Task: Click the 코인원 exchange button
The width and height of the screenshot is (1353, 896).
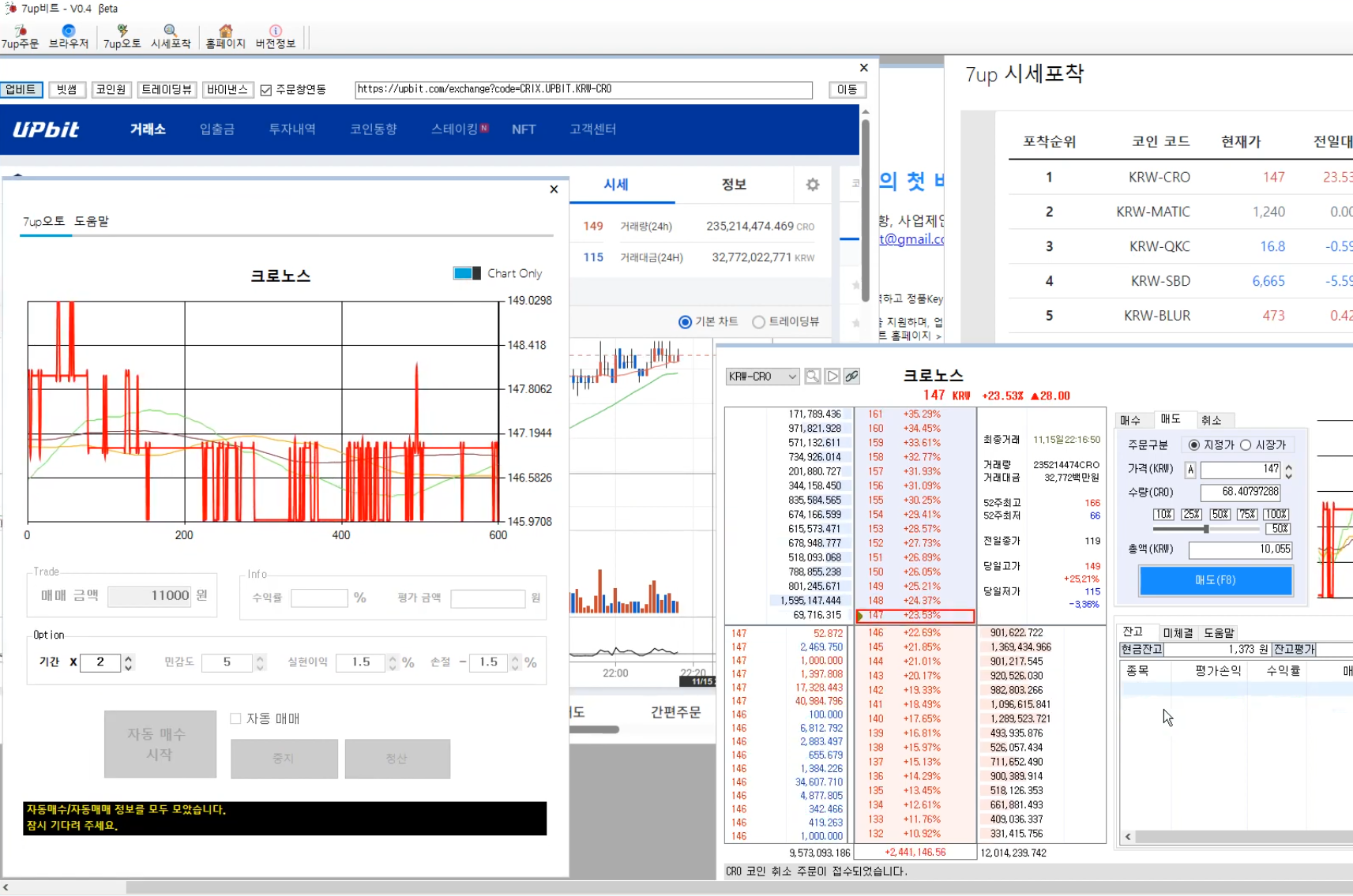Action: tap(111, 90)
